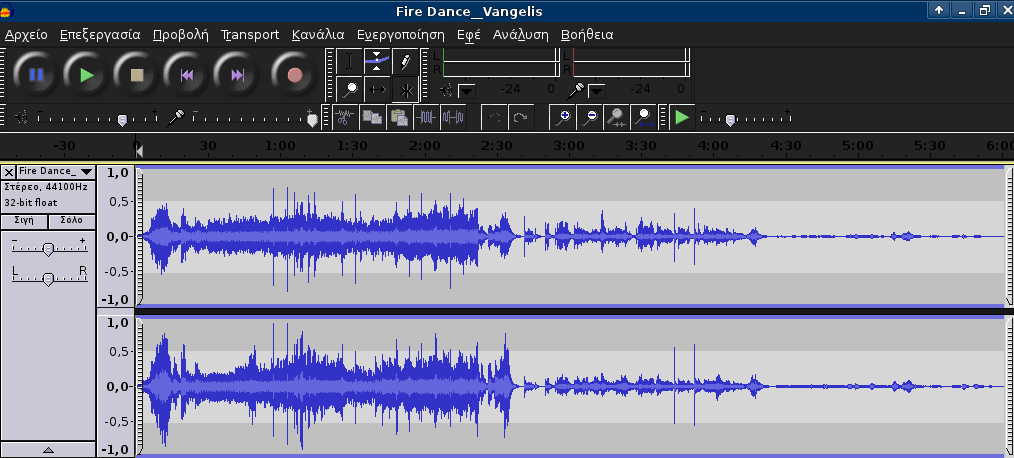
Task: Open the Βοήθεια menu
Action: coord(587,35)
